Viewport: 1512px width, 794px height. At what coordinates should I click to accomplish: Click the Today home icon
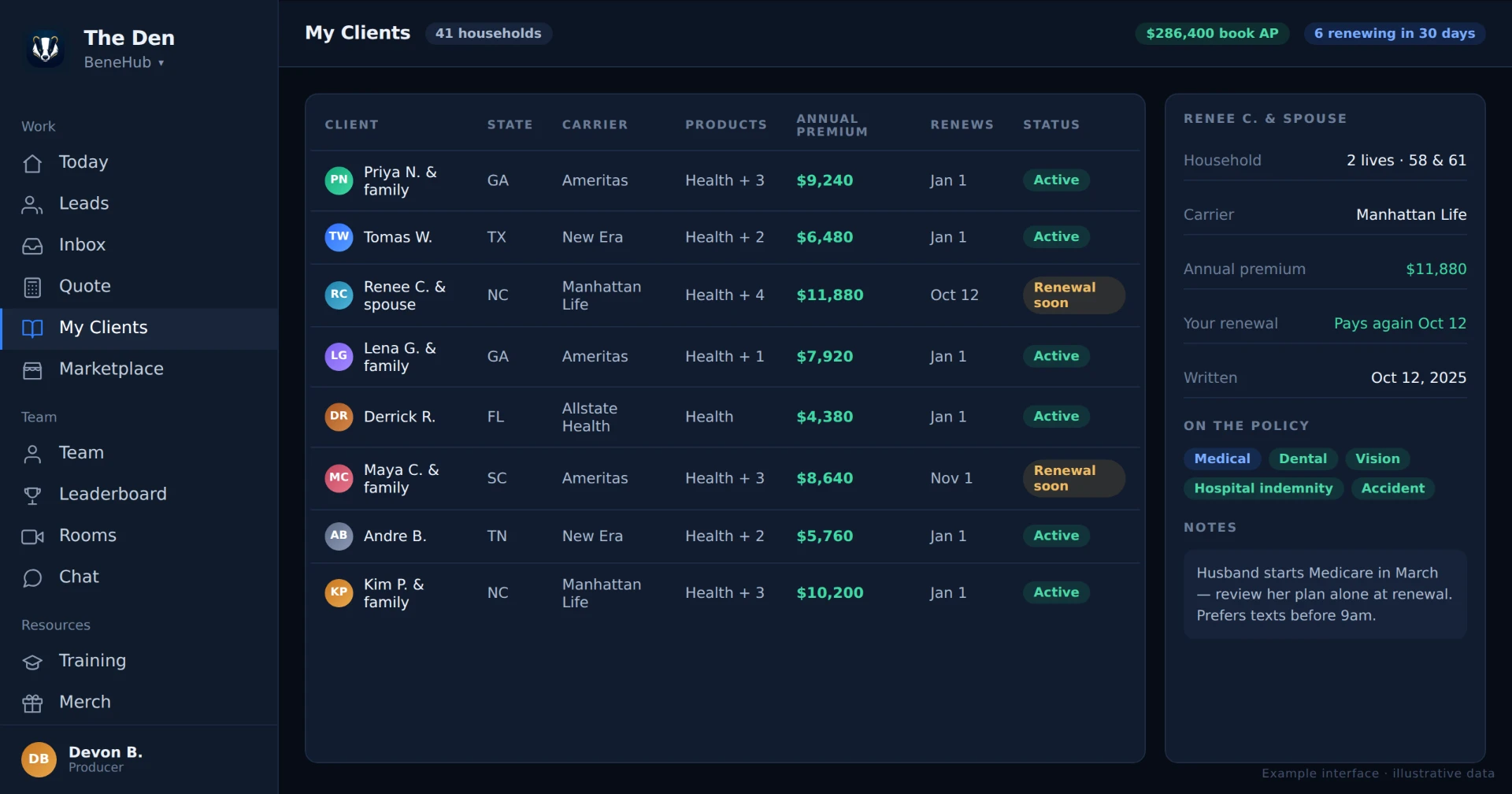[x=32, y=163]
